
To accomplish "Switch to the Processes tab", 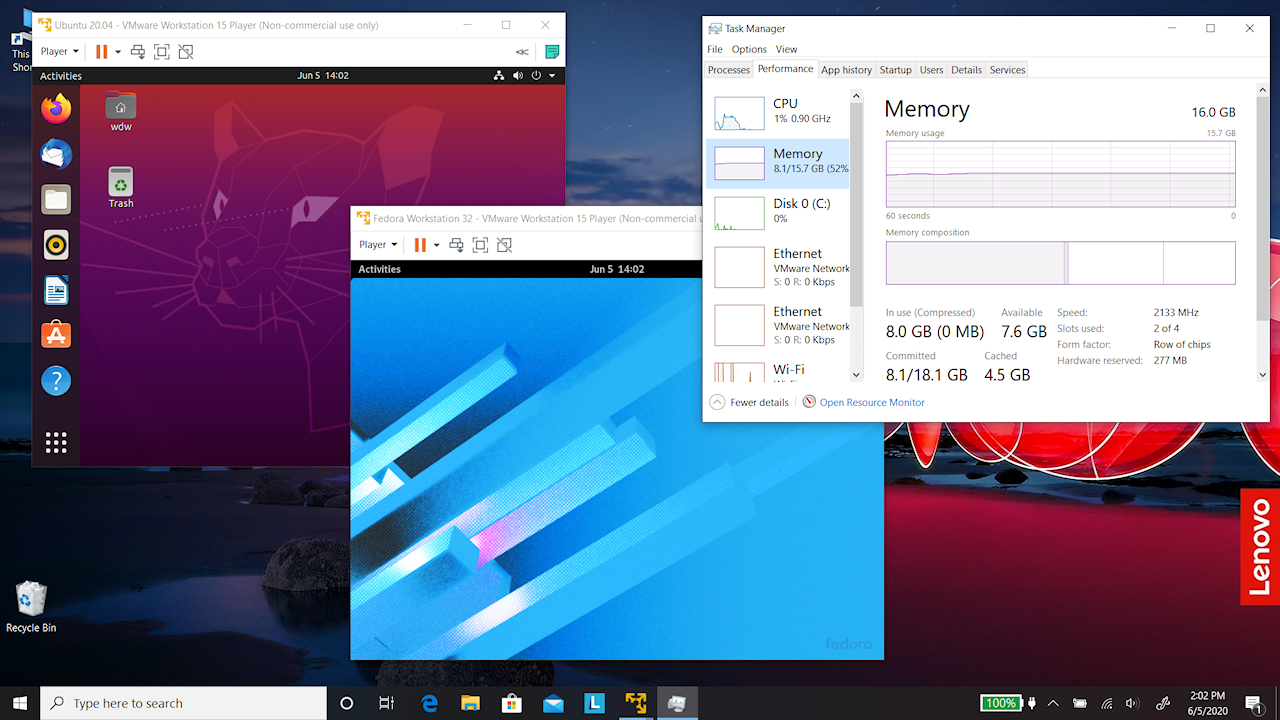I will coord(729,70).
